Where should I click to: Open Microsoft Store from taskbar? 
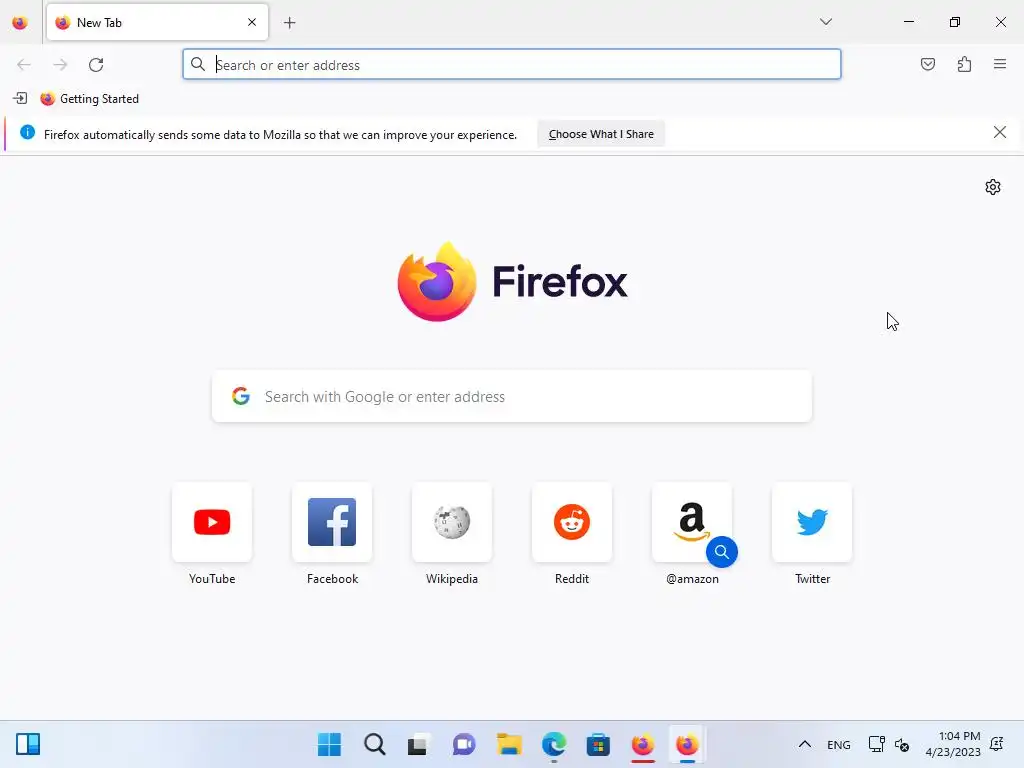click(598, 744)
